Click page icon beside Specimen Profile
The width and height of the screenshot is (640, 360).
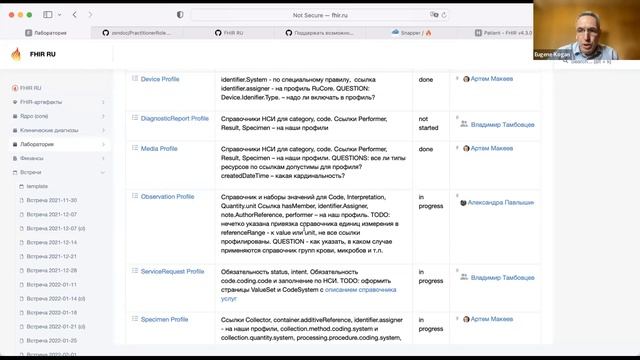point(135,319)
